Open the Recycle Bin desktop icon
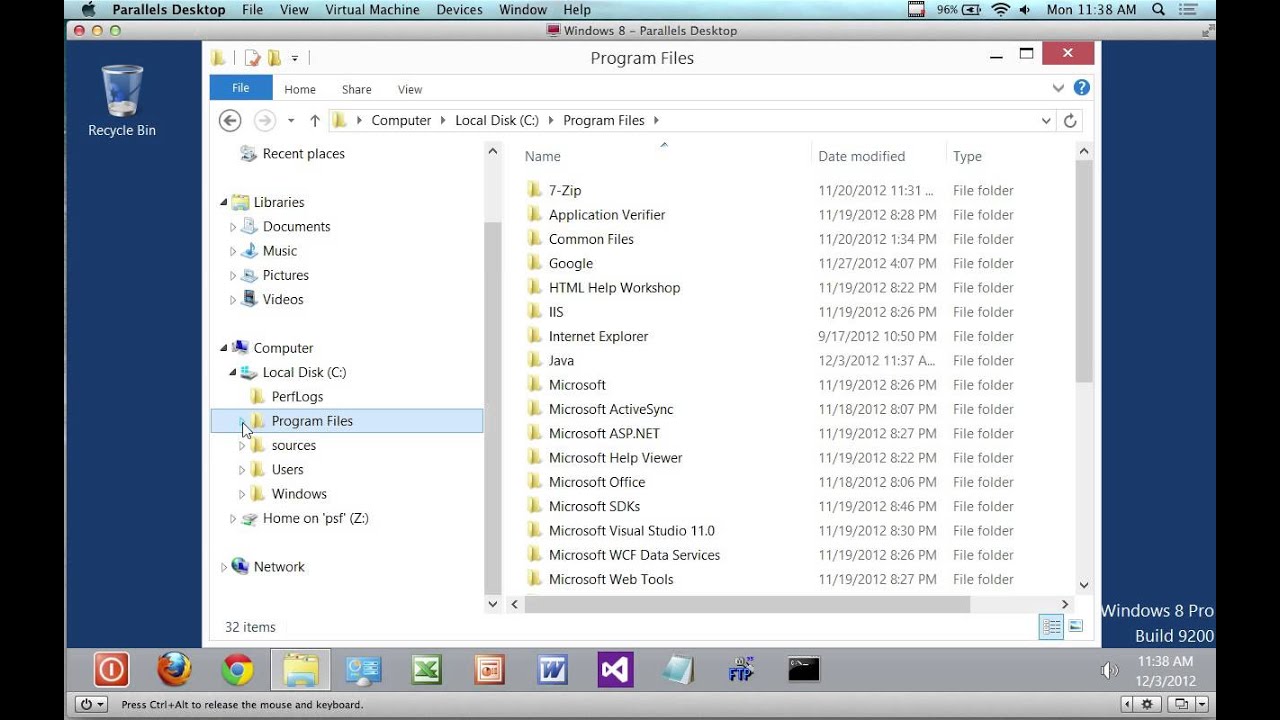The image size is (1280, 720). [122, 102]
